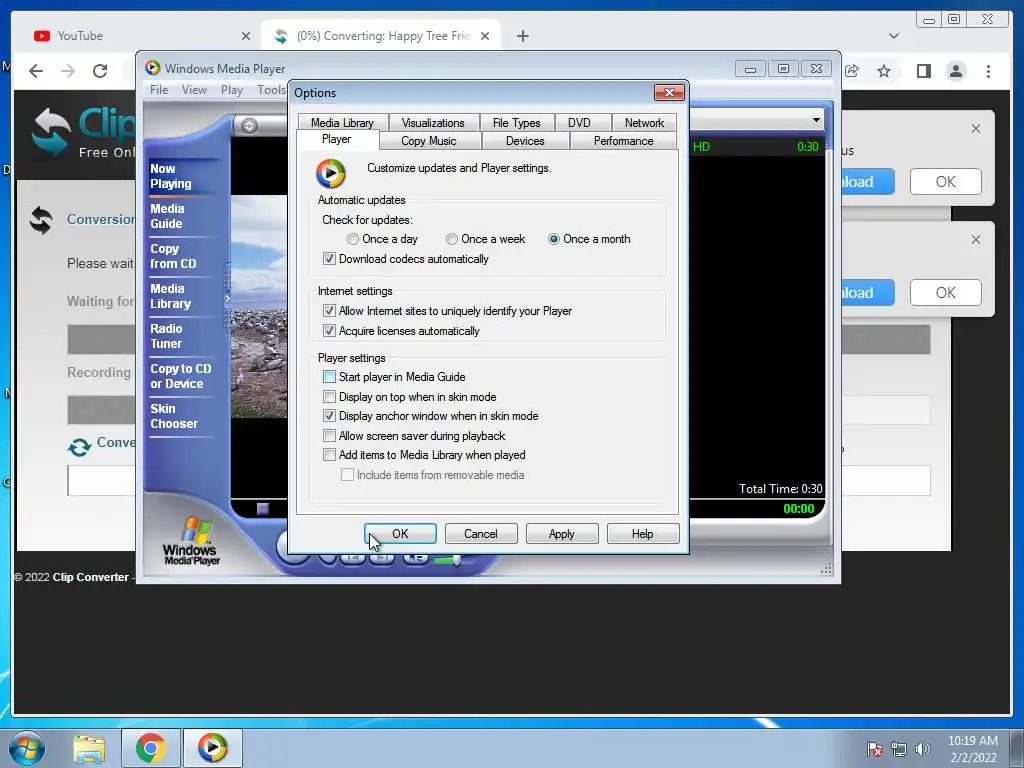Open Media Guide in Media Player

coord(167,216)
